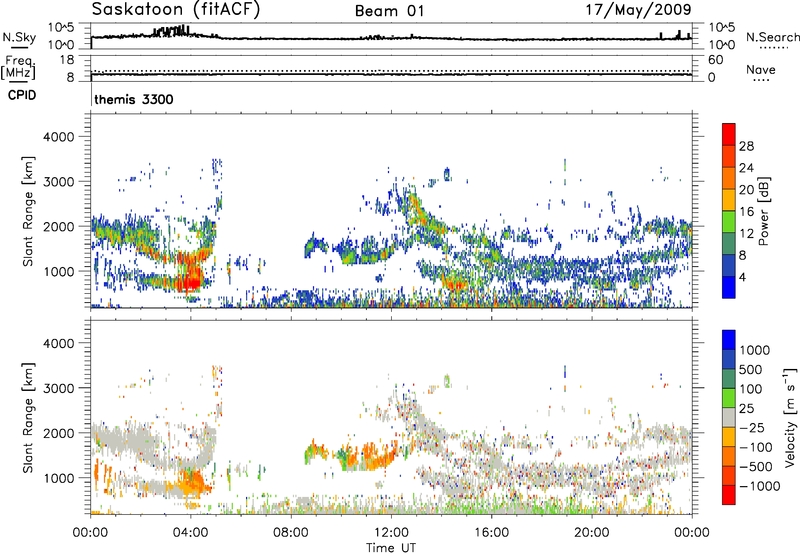Click the noise spikes in N.Sky trace

172,31
